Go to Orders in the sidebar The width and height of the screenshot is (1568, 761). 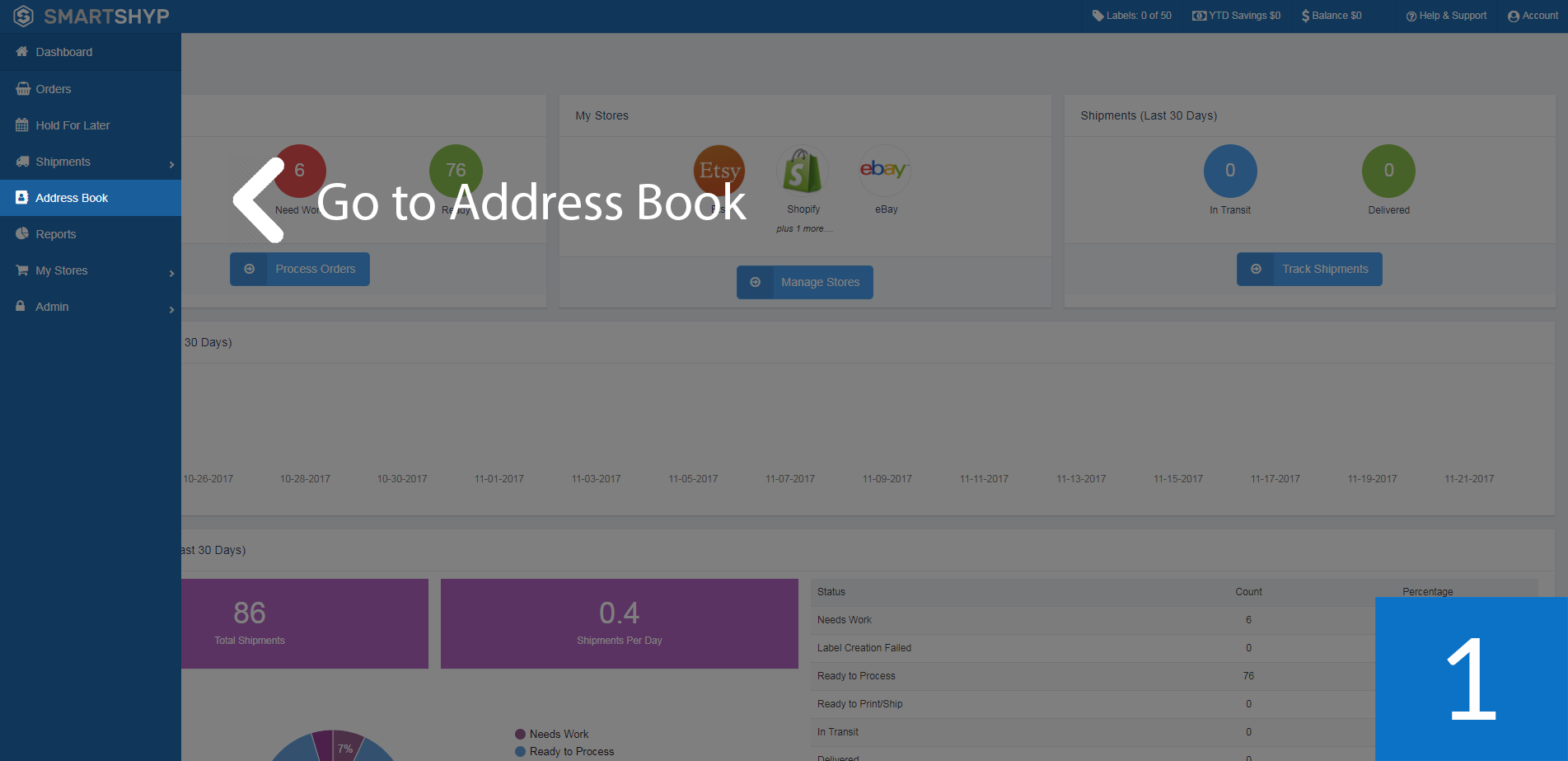pyautogui.click(x=91, y=89)
